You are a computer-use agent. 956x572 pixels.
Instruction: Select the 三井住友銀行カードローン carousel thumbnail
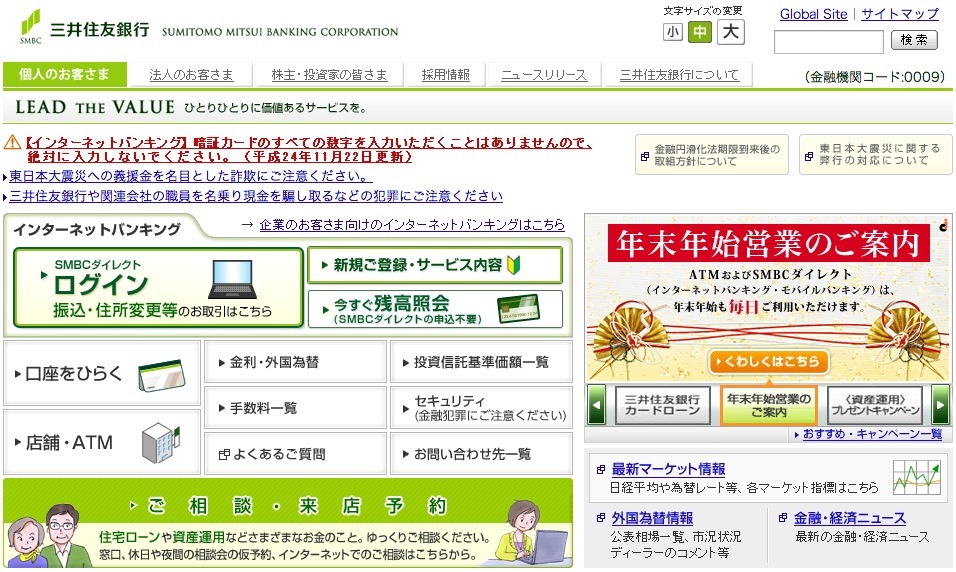click(x=663, y=405)
